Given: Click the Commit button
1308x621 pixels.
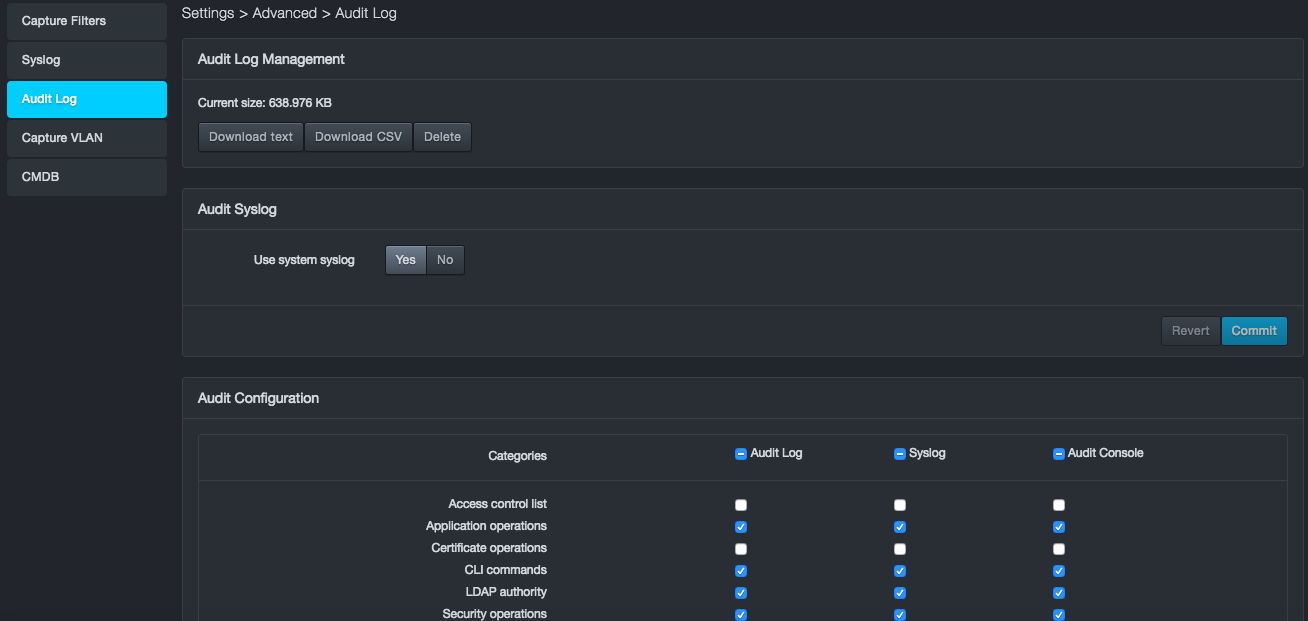Looking at the screenshot, I should tap(1254, 331).
